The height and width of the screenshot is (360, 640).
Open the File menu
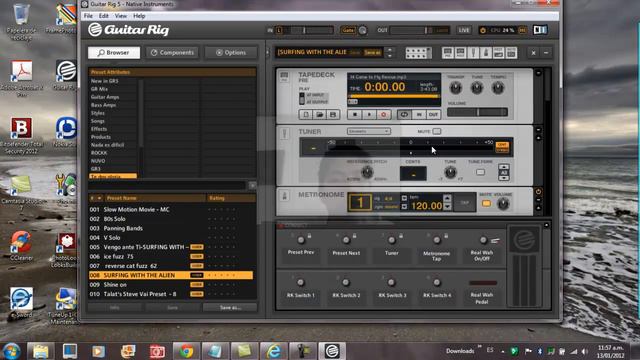click(88, 16)
